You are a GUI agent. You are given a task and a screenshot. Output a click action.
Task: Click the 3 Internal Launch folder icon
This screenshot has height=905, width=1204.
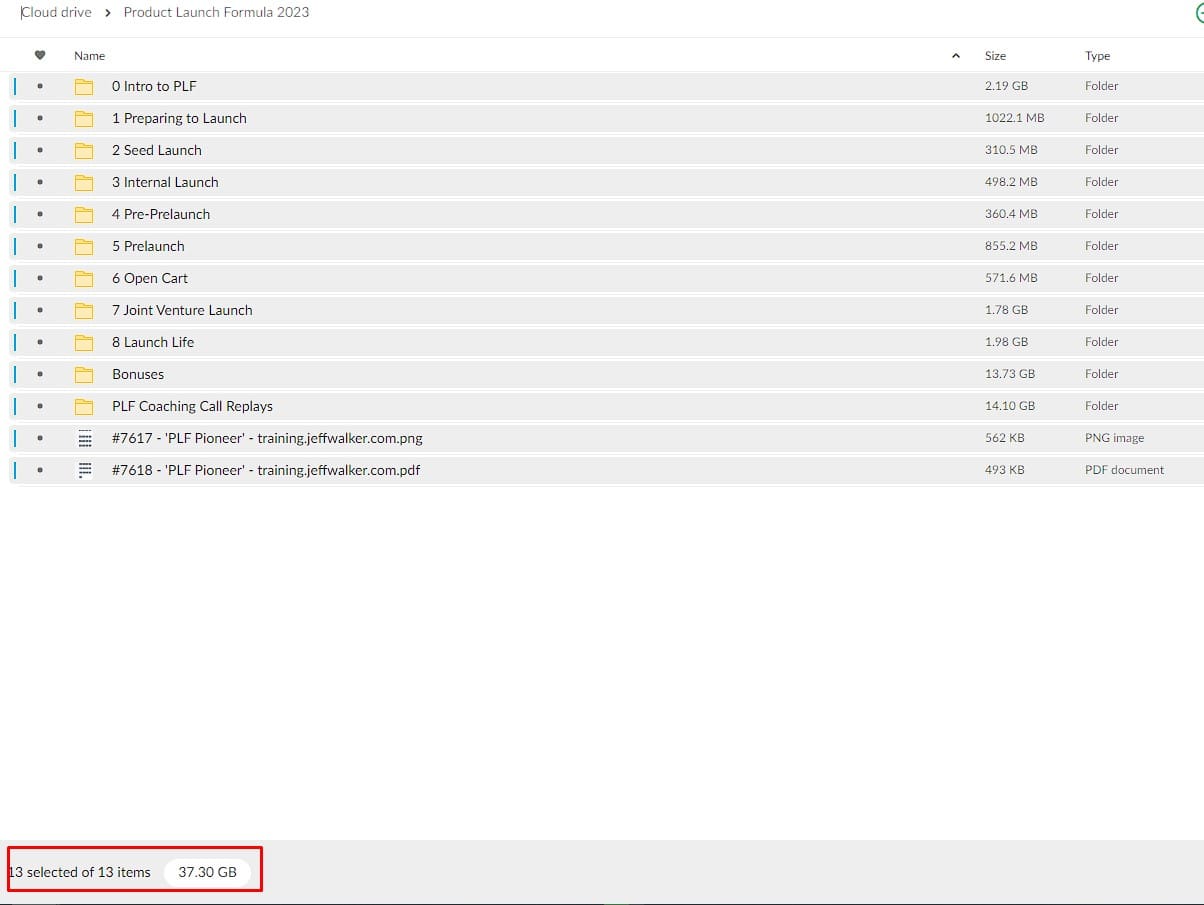[84, 182]
